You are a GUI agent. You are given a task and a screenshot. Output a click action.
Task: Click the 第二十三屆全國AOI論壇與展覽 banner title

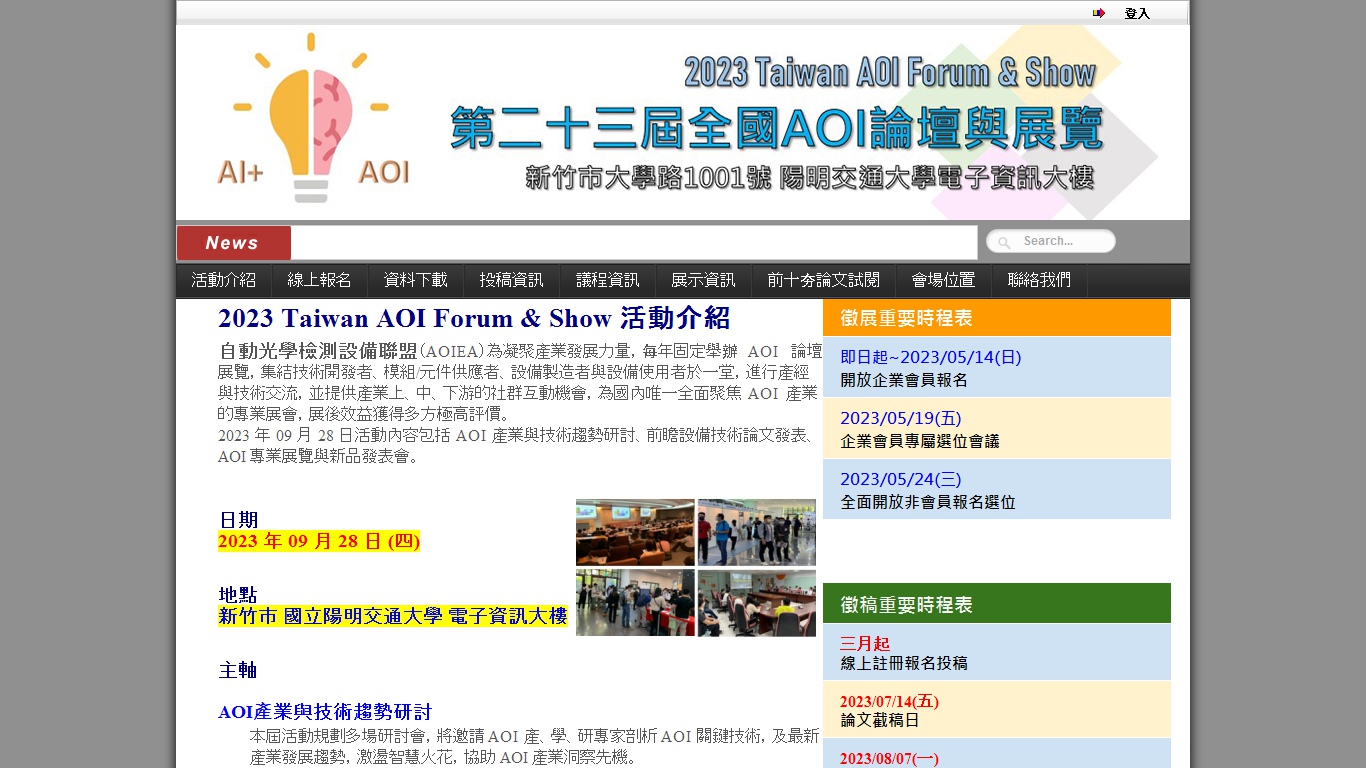coord(776,128)
